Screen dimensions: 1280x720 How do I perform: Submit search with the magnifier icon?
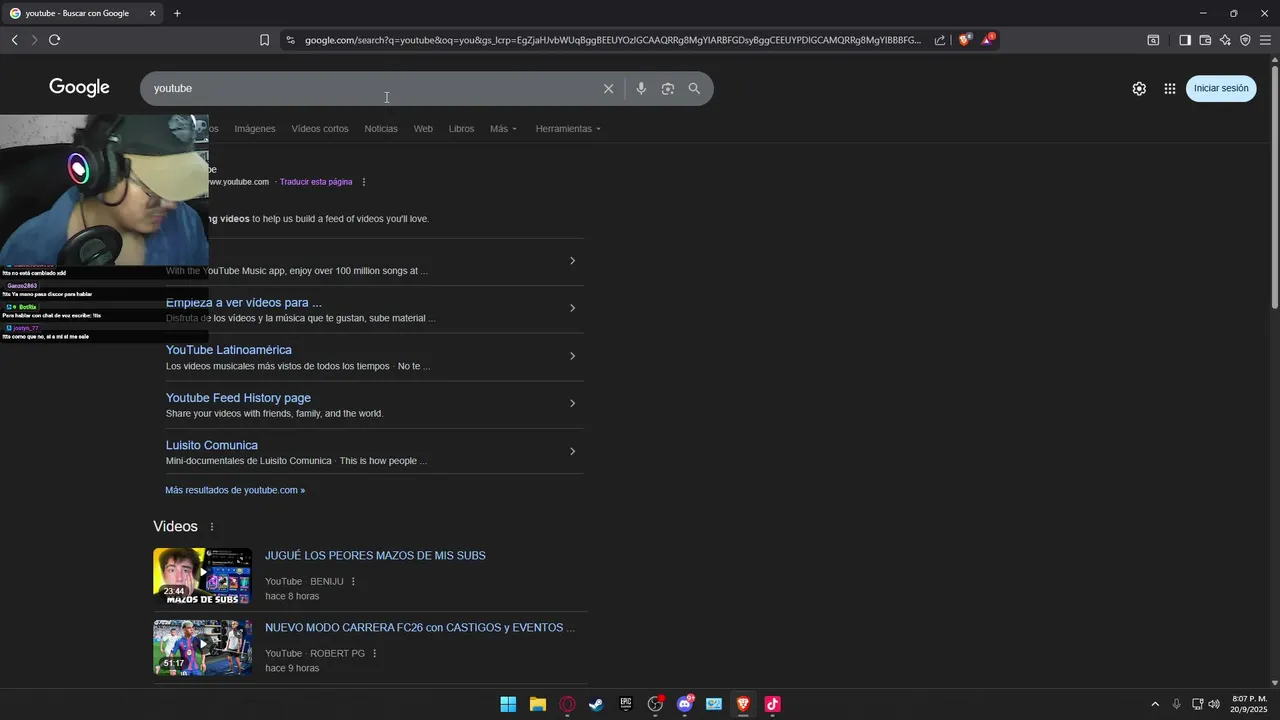pyautogui.click(x=694, y=88)
